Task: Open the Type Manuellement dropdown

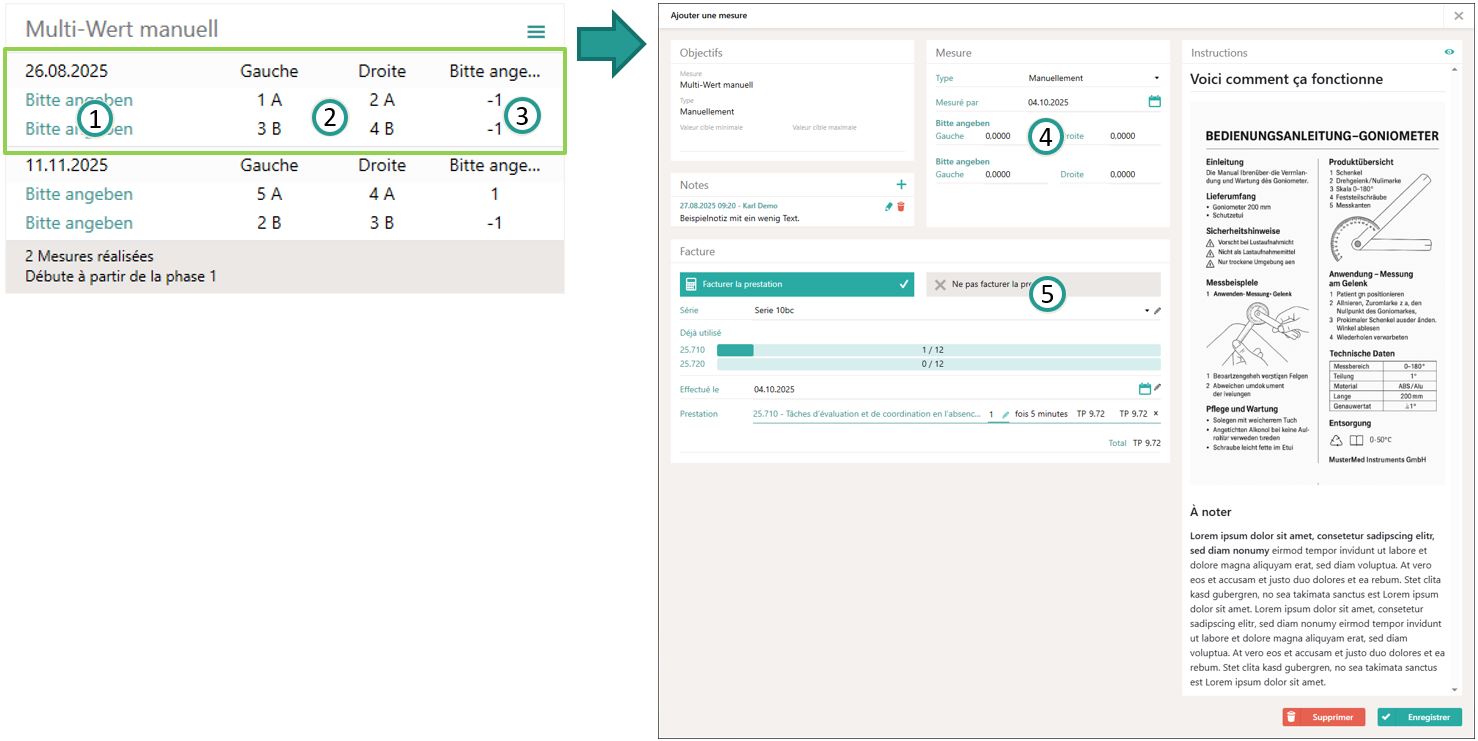Action: [x=1093, y=78]
